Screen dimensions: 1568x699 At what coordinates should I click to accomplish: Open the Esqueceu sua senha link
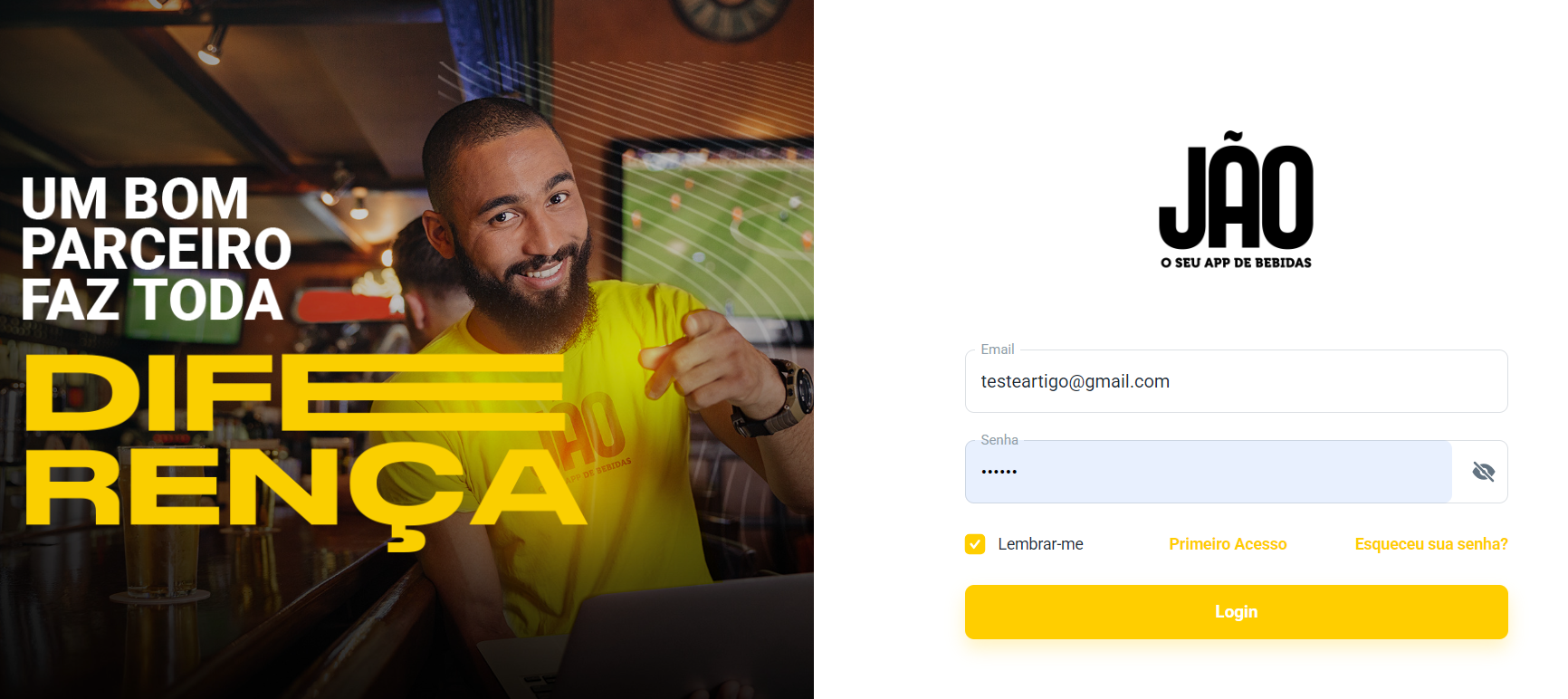pos(1431,544)
